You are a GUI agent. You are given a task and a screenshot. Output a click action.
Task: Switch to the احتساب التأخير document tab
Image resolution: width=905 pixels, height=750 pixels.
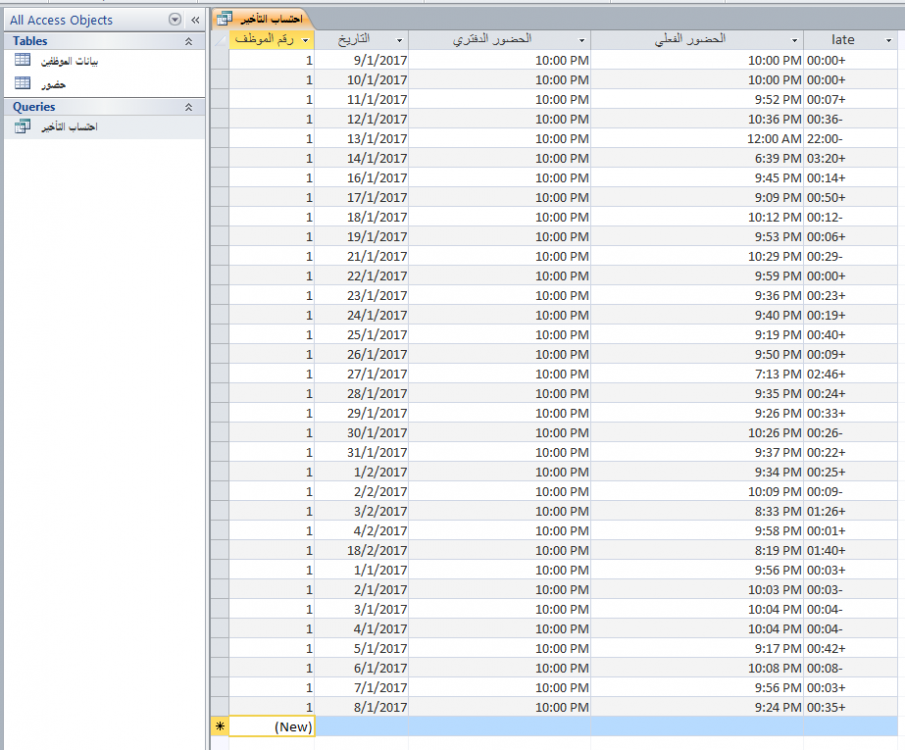264,19
